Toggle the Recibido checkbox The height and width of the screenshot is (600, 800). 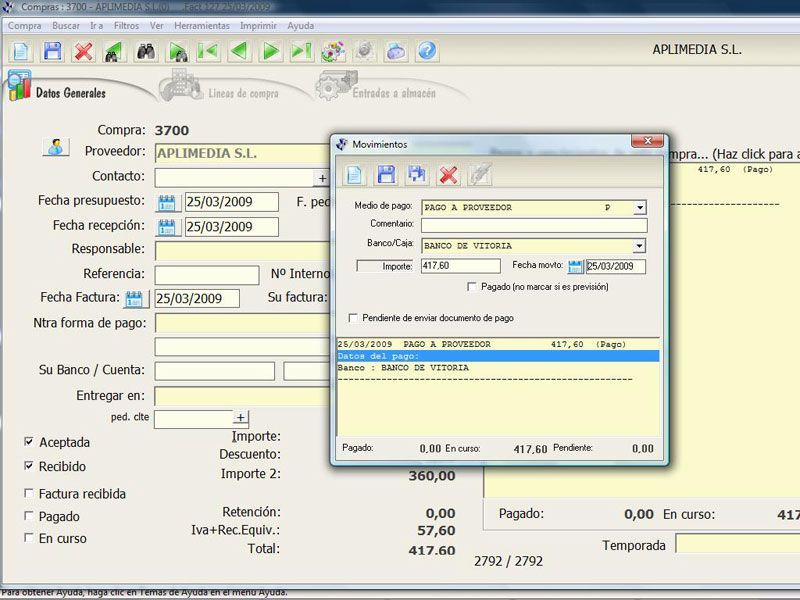pos(29,466)
